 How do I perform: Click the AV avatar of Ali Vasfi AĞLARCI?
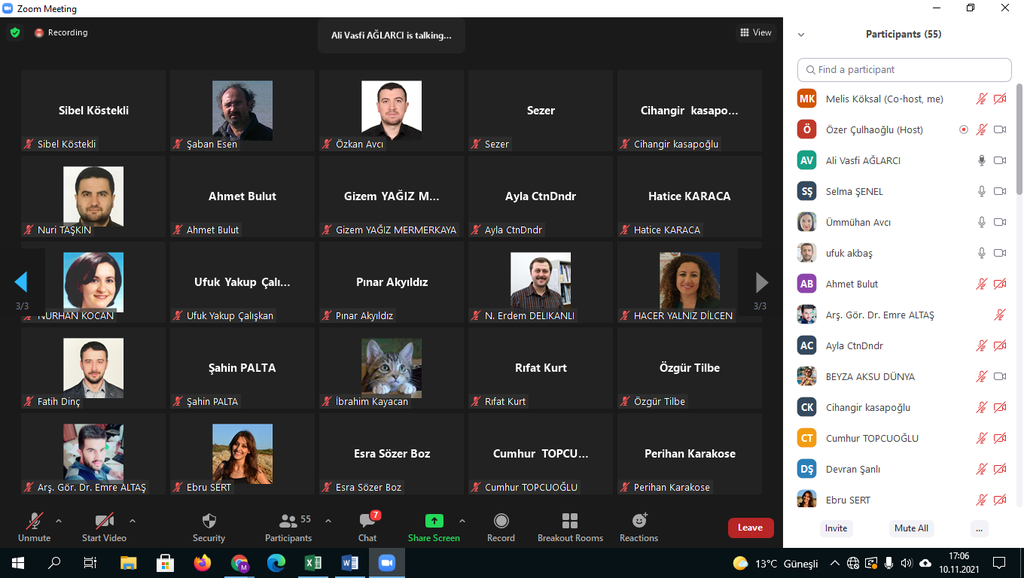click(x=807, y=160)
